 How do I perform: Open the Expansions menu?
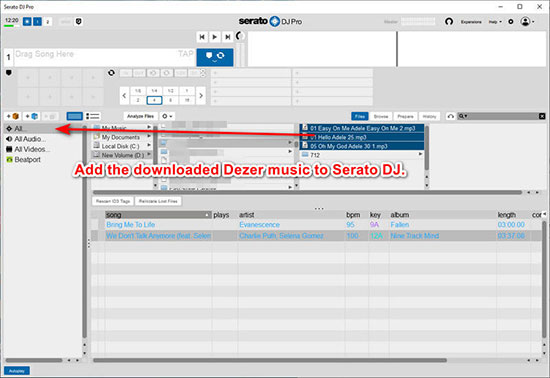(471, 22)
